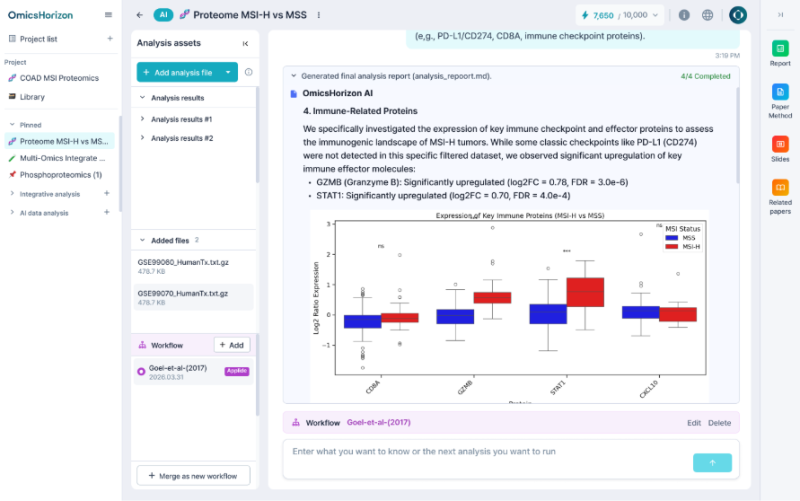The width and height of the screenshot is (800, 501).
Task: Select the Phosphoproteomics (1) pinned item
Action: pos(60,174)
